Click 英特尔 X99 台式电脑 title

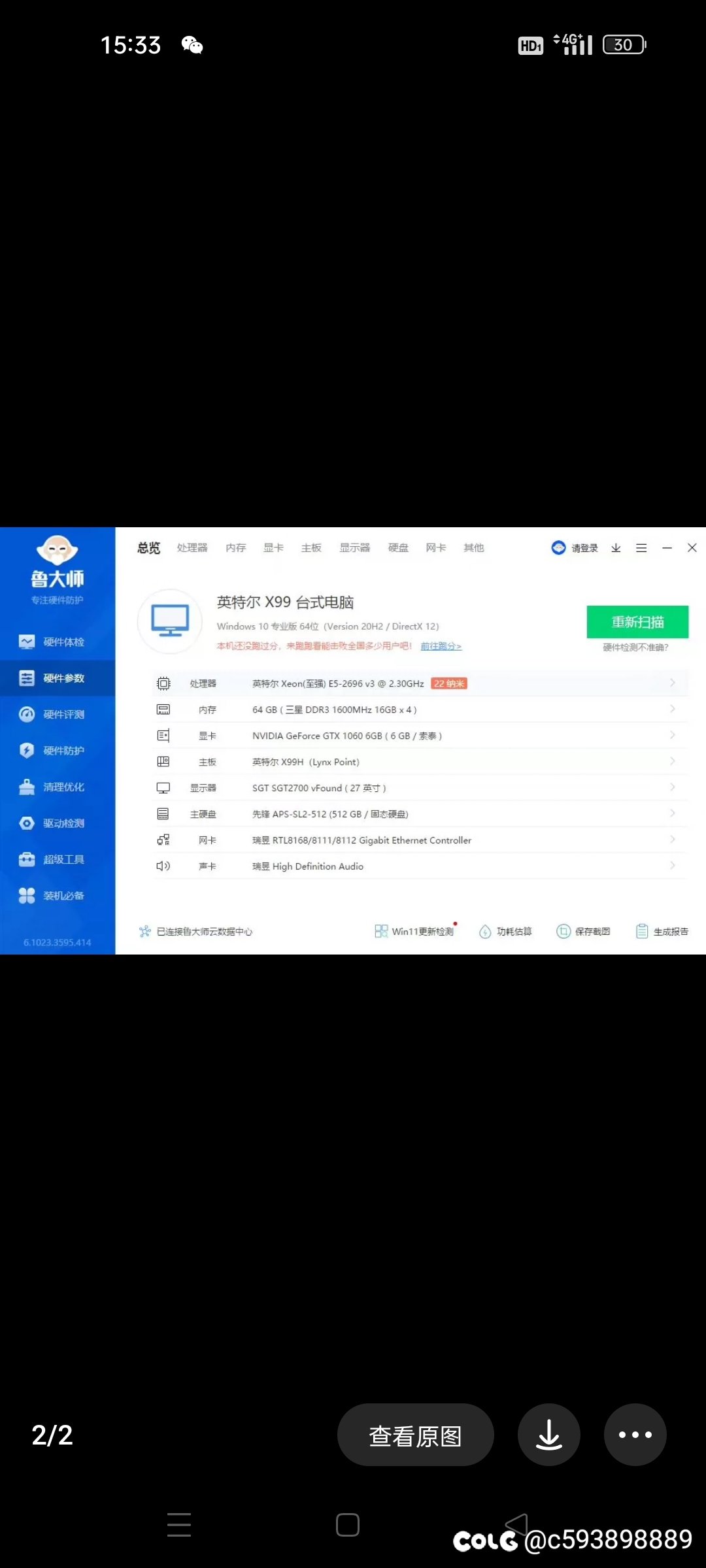tap(285, 602)
